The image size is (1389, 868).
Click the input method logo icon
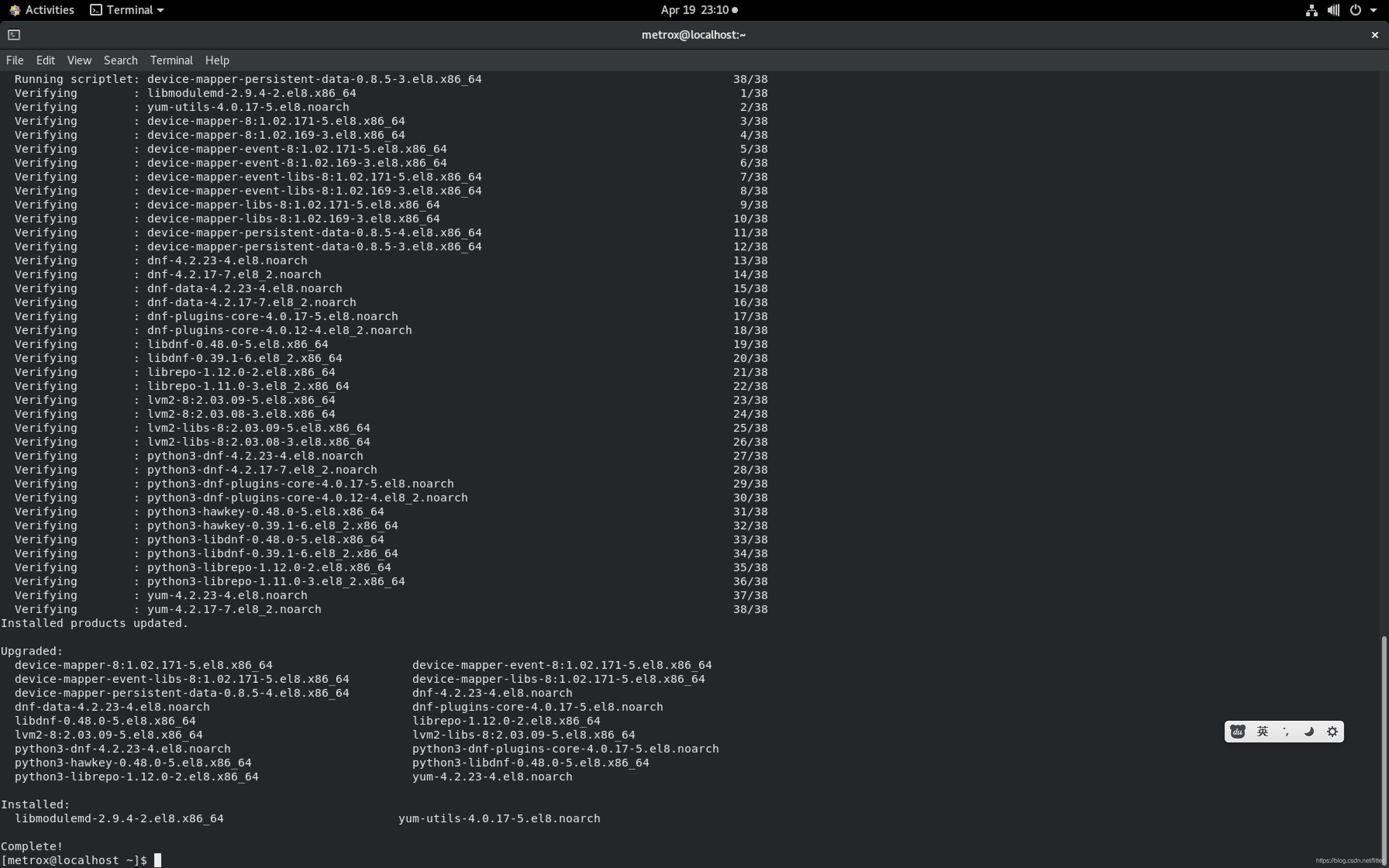tap(1237, 731)
